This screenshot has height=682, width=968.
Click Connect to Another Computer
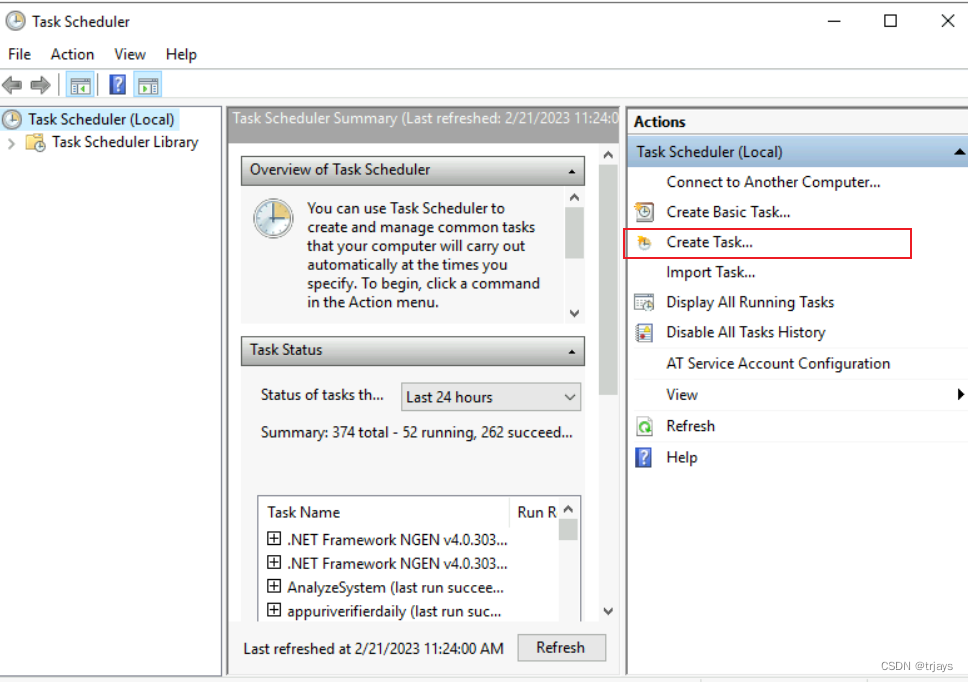pyautogui.click(x=773, y=182)
